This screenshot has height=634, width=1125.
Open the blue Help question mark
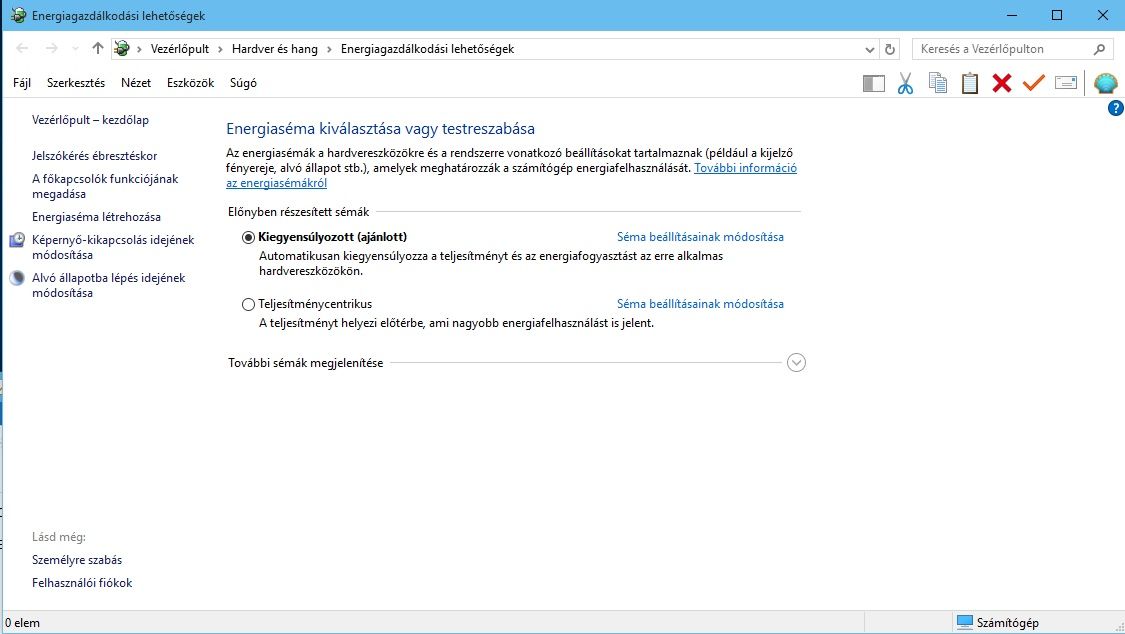click(x=1116, y=108)
